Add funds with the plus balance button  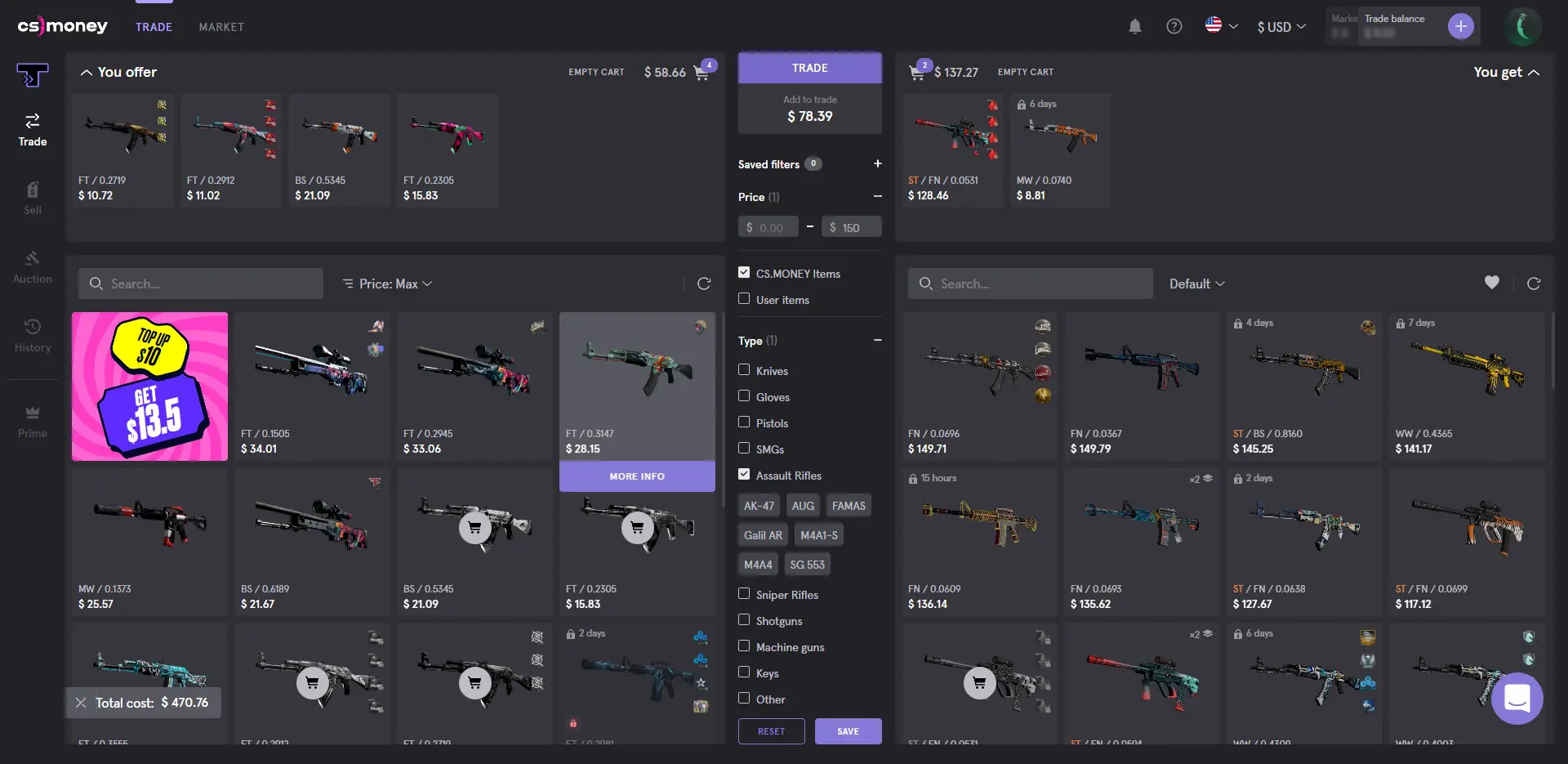click(x=1460, y=26)
